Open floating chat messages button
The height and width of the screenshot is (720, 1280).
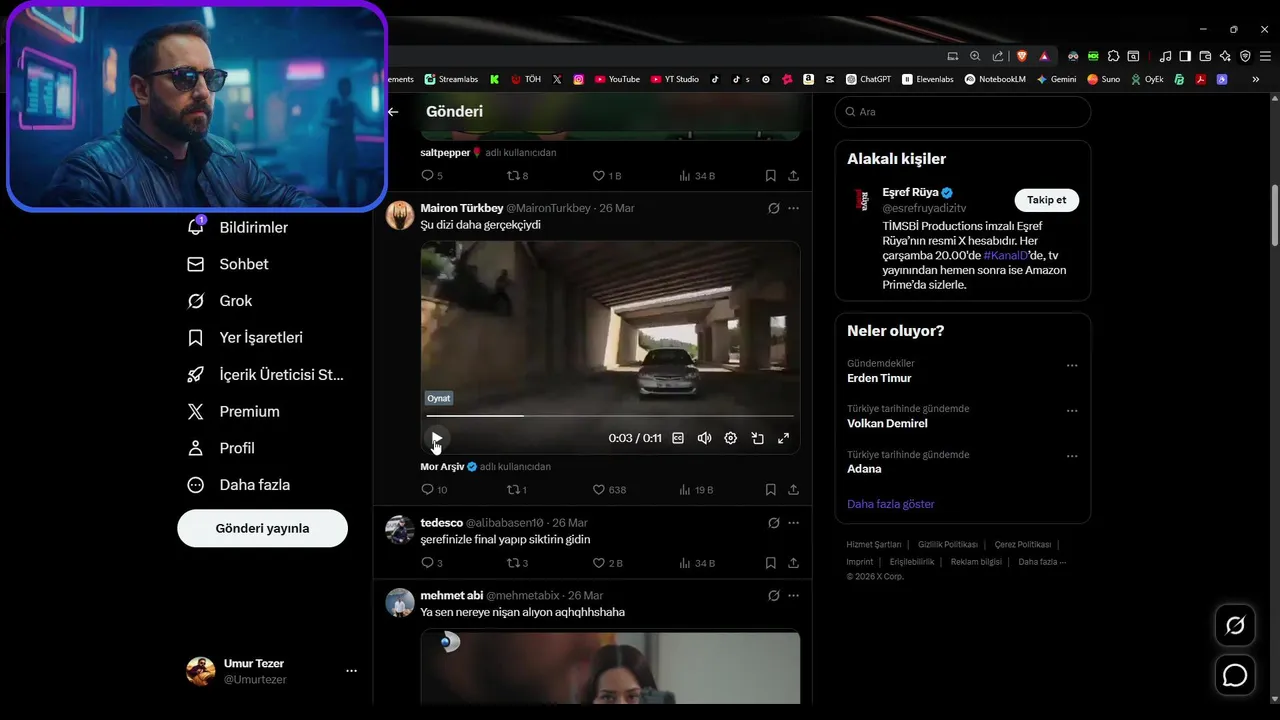pos(1235,675)
